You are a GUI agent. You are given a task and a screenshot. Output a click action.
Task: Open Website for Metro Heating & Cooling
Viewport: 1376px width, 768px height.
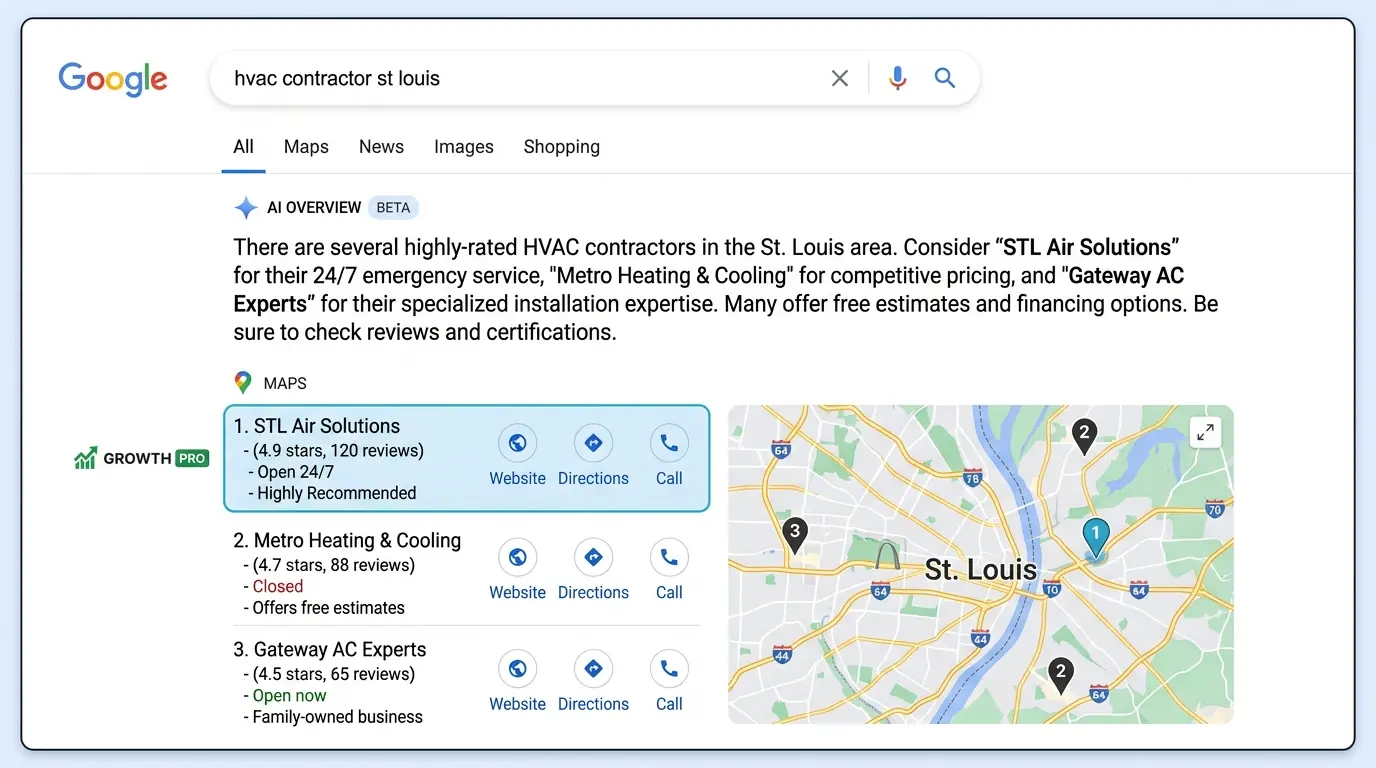517,570
